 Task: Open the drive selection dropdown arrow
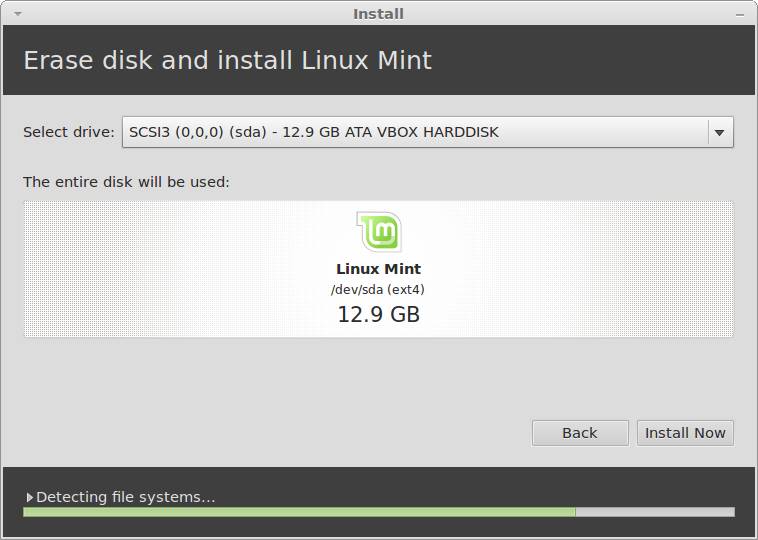[x=718, y=132]
